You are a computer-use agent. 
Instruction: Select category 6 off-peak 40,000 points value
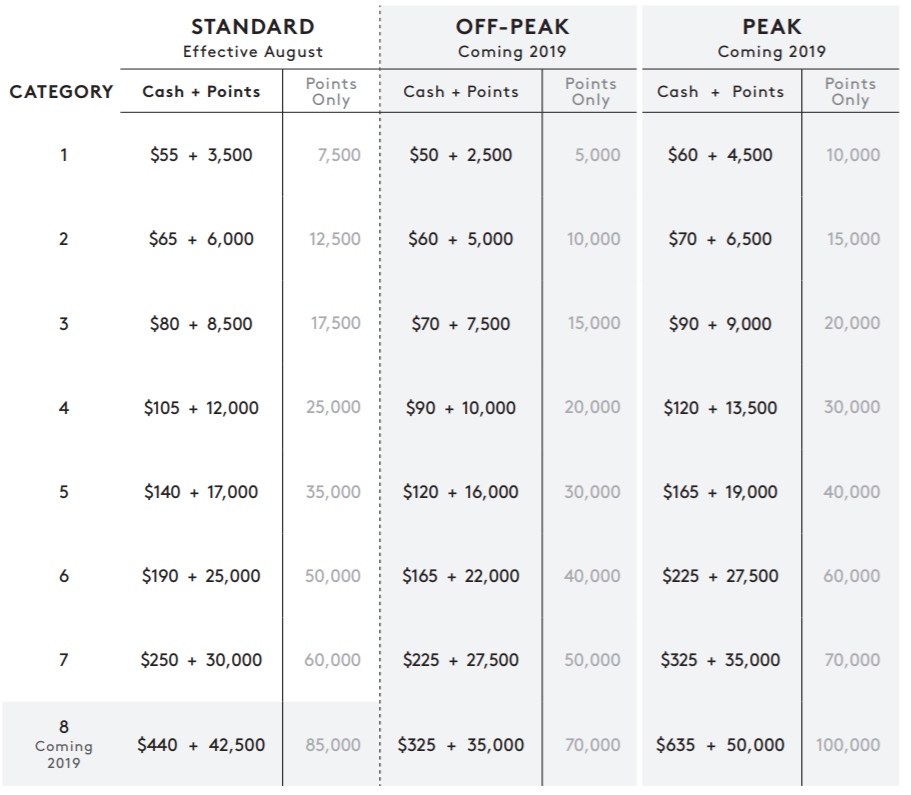coord(592,576)
